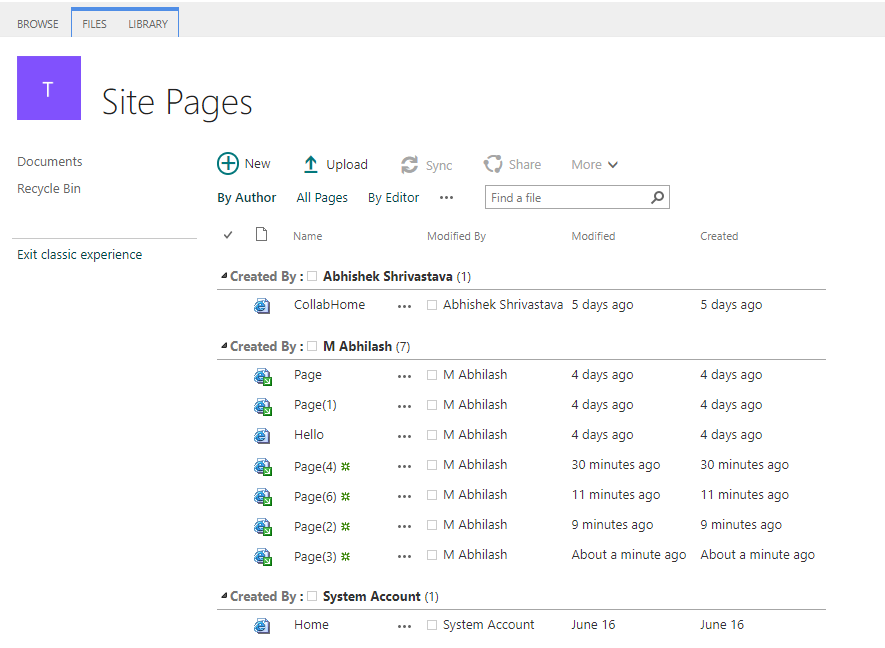
Task: Click the page icon beside Page(2)
Action: (262, 527)
